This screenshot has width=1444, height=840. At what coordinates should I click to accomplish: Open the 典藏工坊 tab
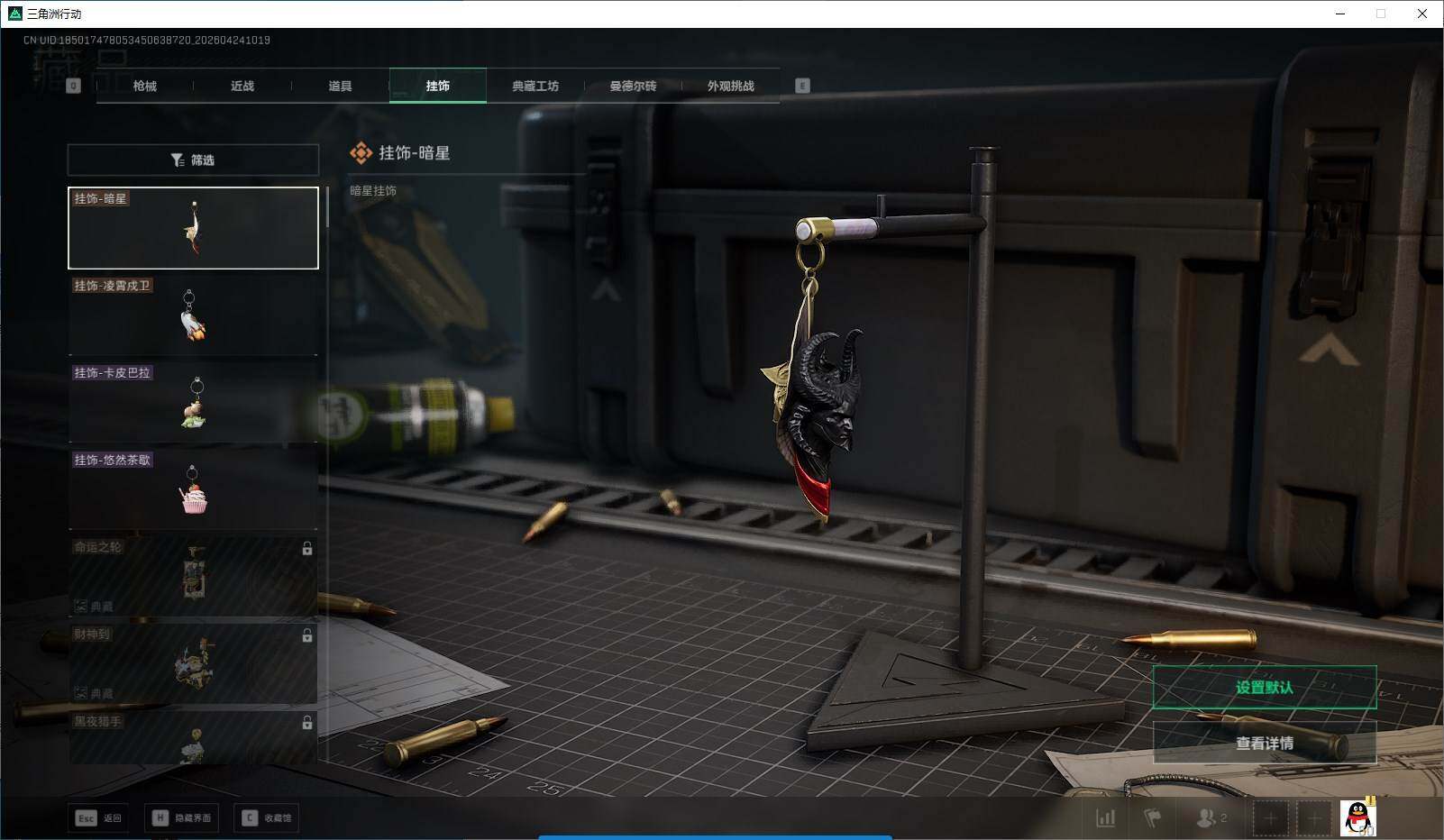[x=535, y=86]
